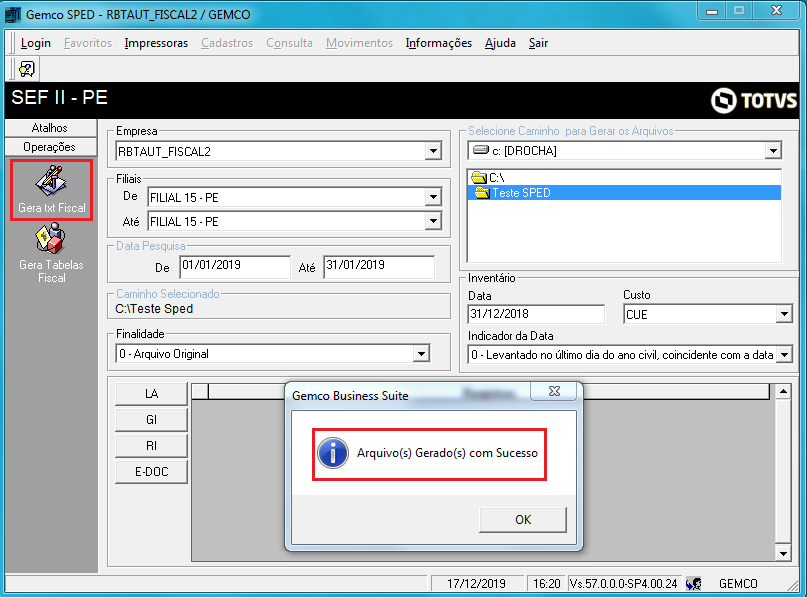The image size is (807, 598).
Task: Click the info icon in the dialog
Action: pos(332,453)
